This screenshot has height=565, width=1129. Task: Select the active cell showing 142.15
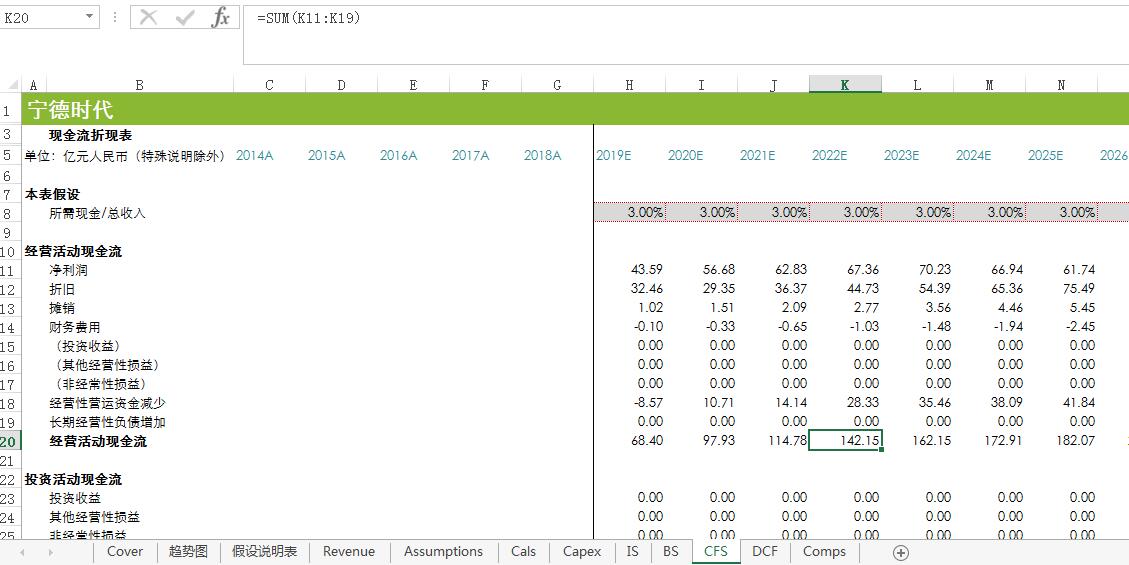(x=845, y=440)
